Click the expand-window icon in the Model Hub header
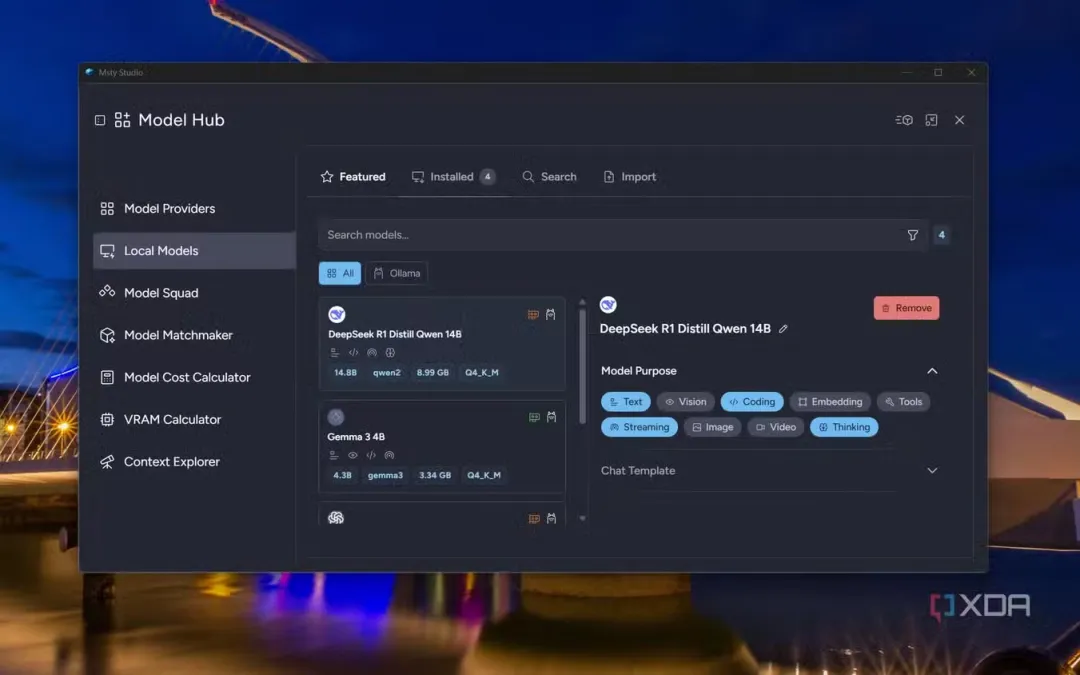The width and height of the screenshot is (1080, 675). tap(931, 120)
